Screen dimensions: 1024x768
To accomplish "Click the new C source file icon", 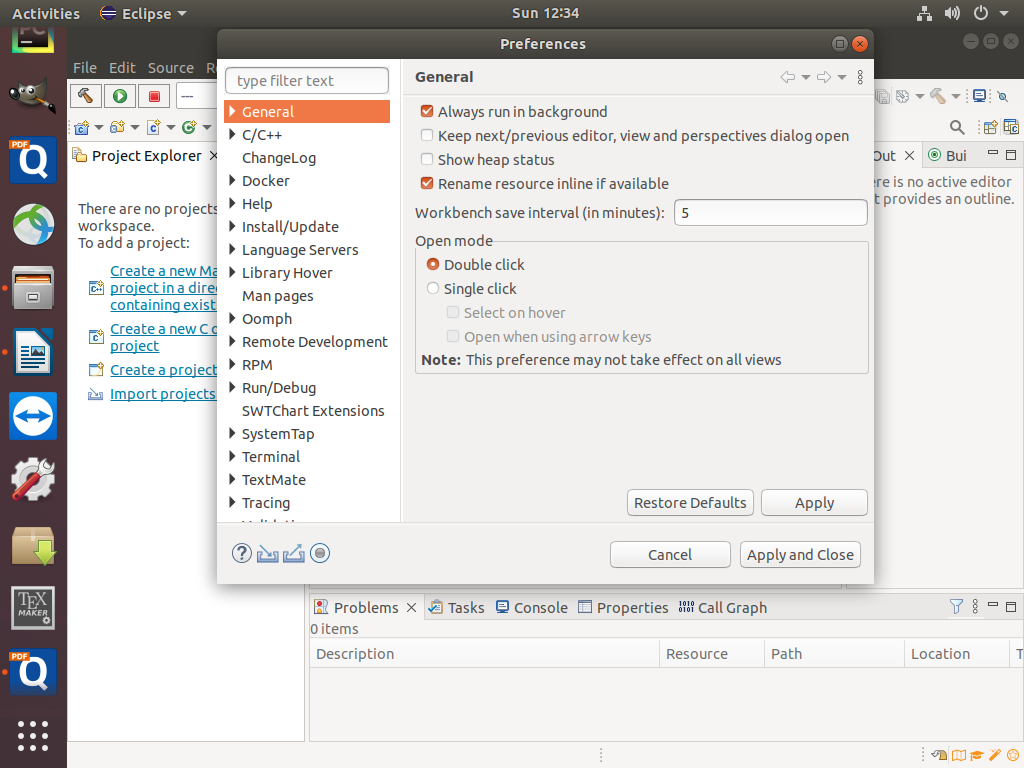I will tap(153, 127).
